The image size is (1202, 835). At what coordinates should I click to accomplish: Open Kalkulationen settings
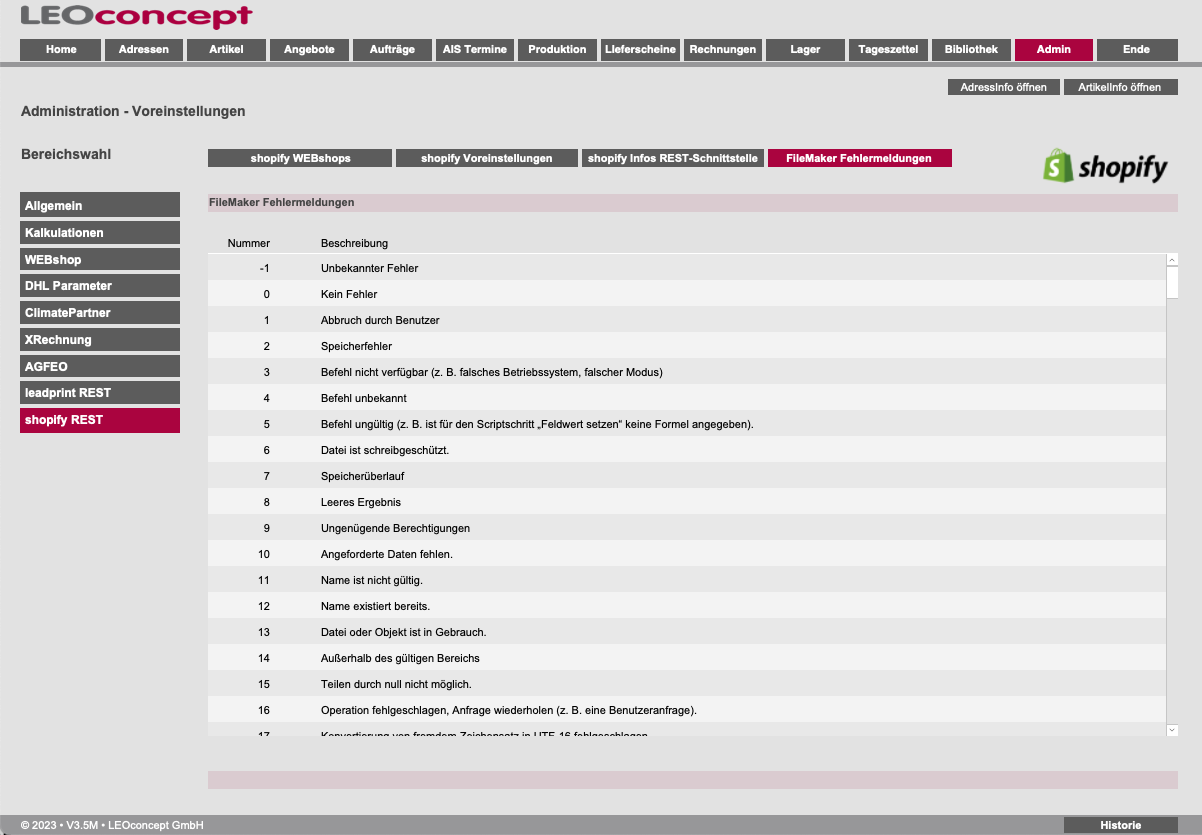(100, 232)
